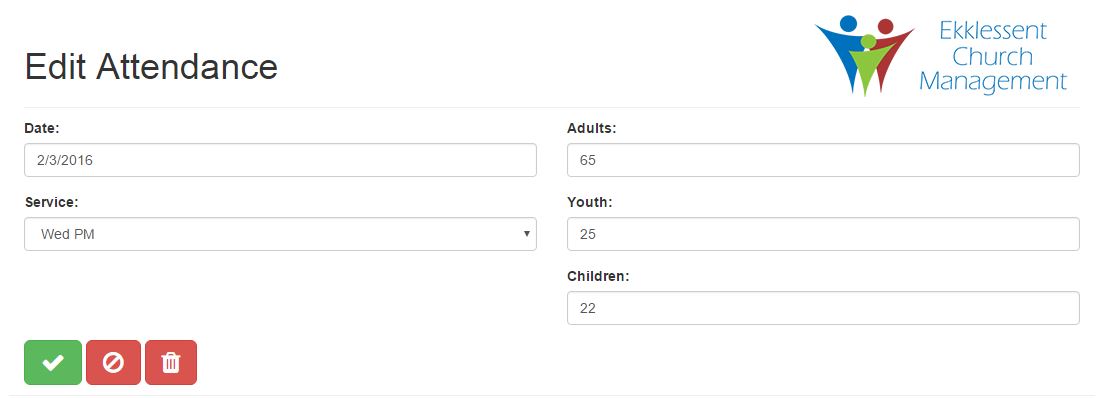
Task: Click the word Management in the logo
Action: [x=993, y=82]
